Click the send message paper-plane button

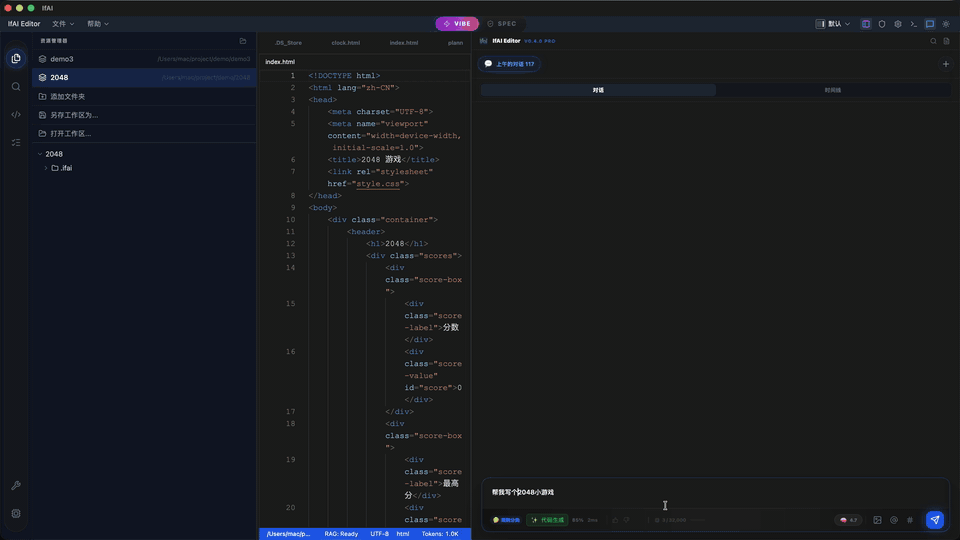(934, 520)
